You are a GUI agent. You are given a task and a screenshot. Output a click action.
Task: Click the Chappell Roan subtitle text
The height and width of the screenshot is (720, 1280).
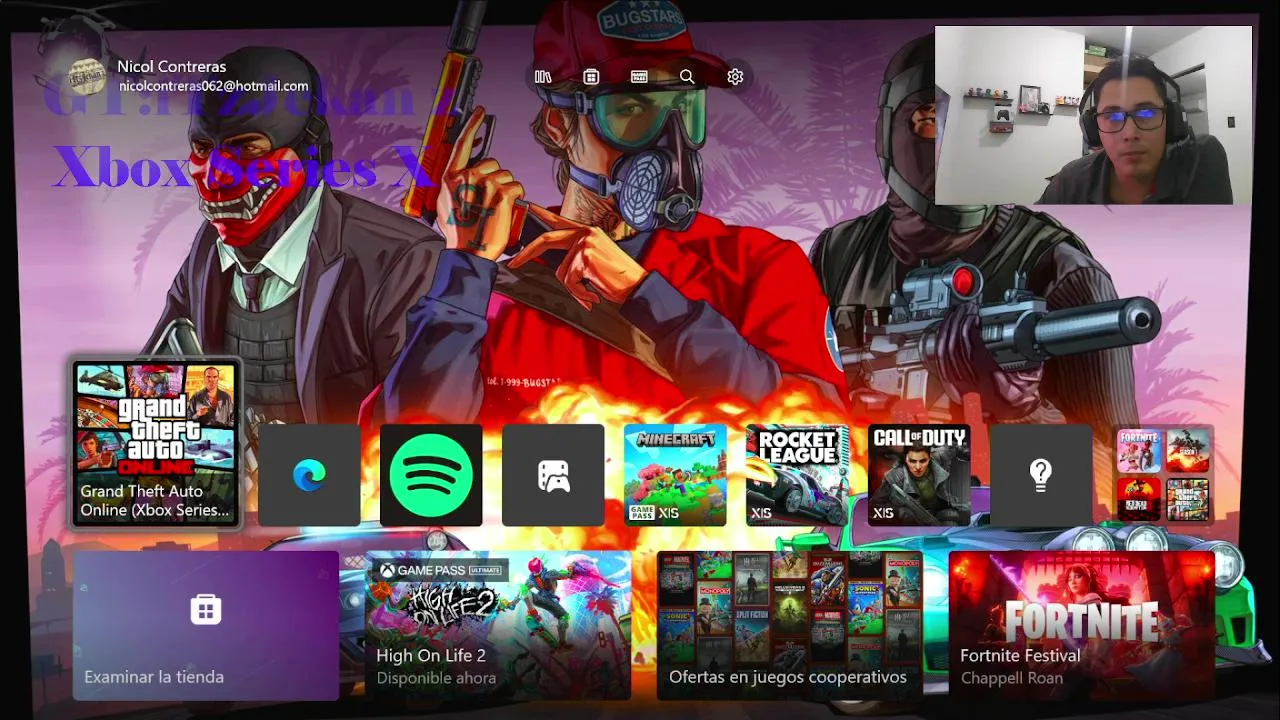pyautogui.click(x=1012, y=678)
